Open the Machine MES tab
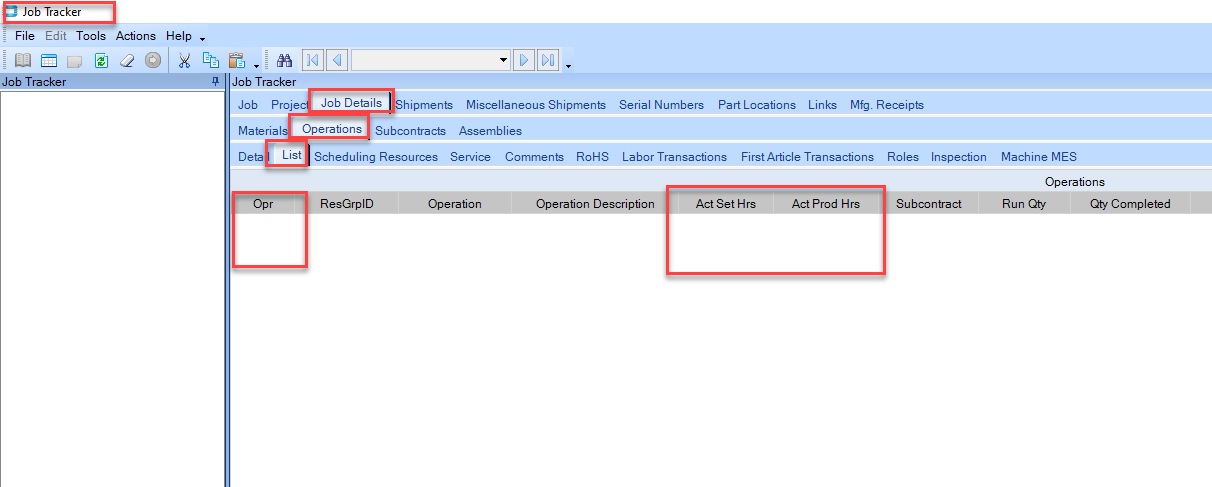The image size is (1212, 487). coord(1039,157)
